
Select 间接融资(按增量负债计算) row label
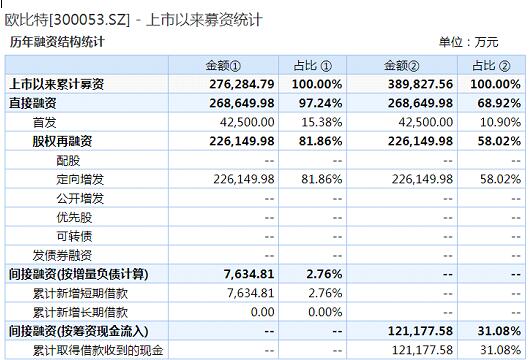coord(78,274)
